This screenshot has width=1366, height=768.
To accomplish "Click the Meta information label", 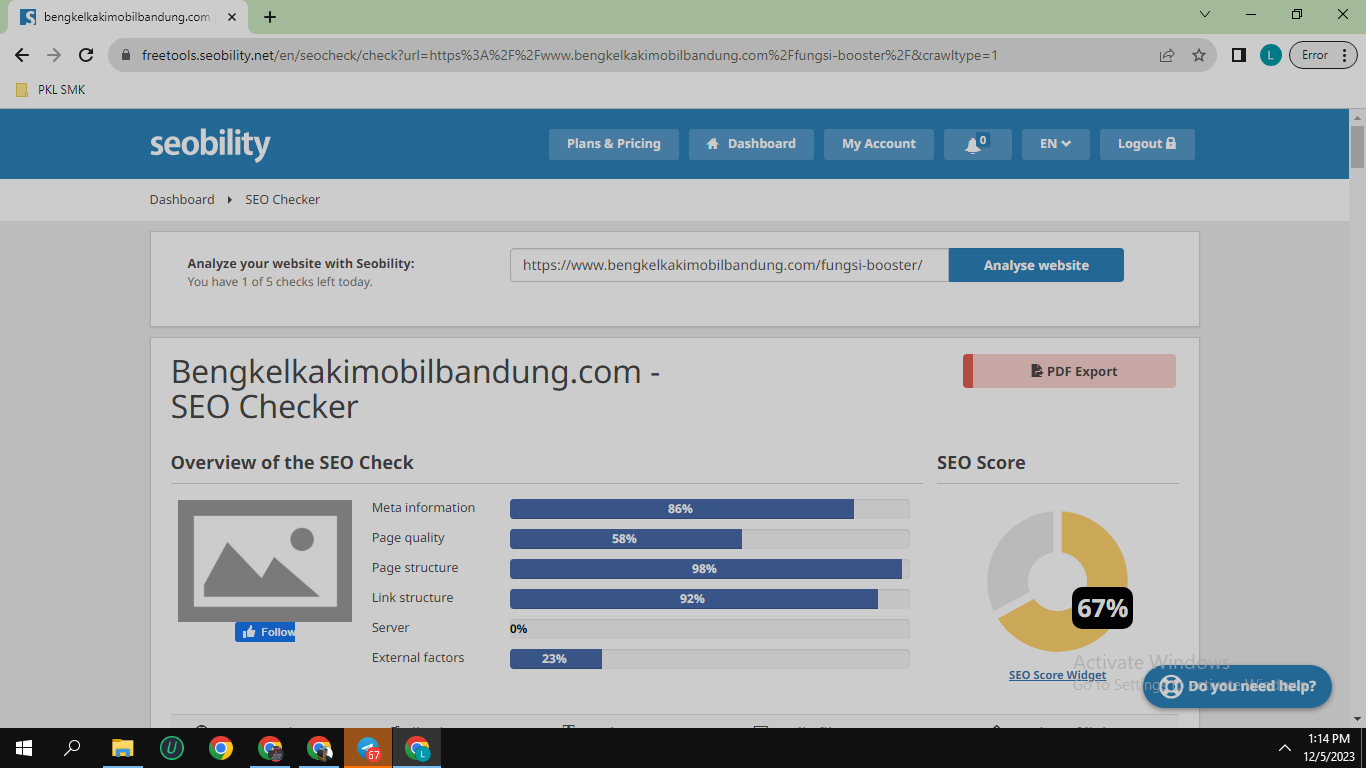I will [424, 508].
